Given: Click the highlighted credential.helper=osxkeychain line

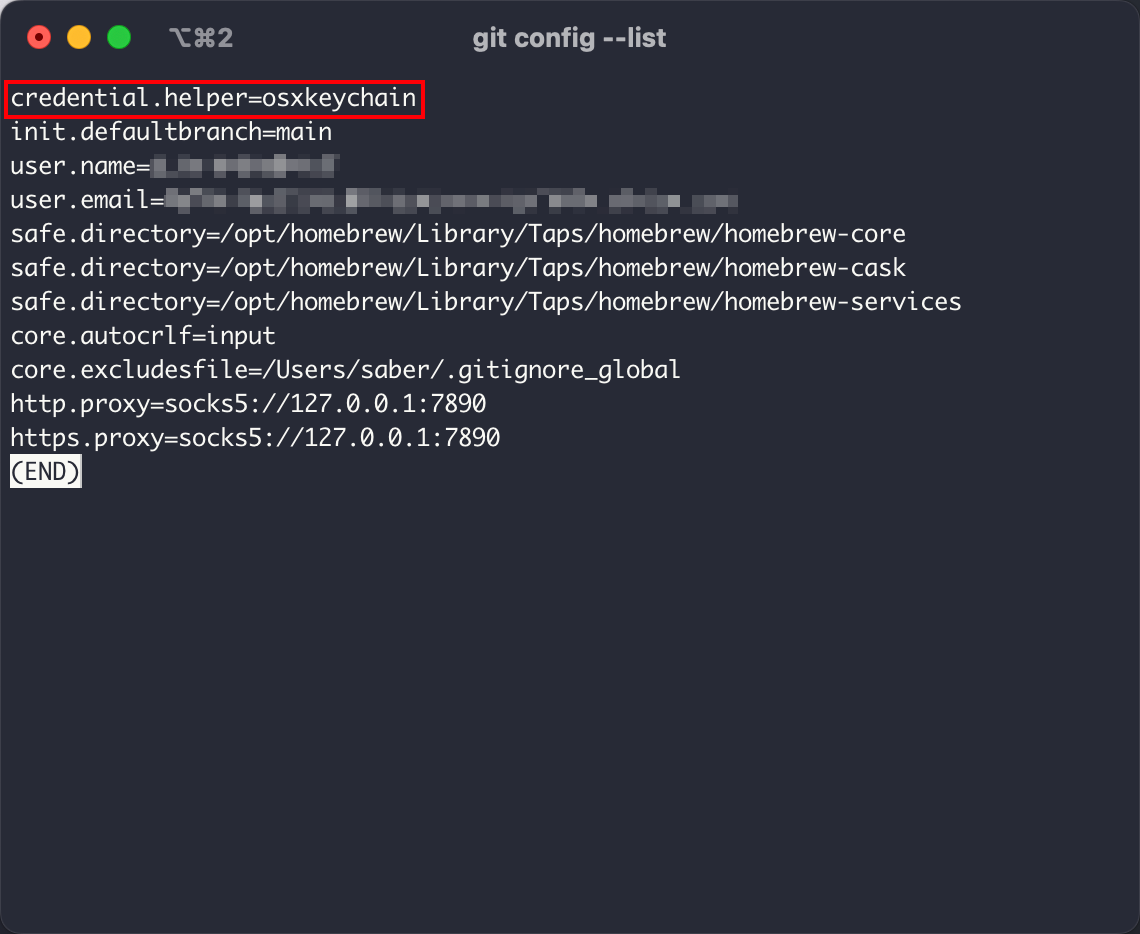Looking at the screenshot, I should tap(213, 98).
